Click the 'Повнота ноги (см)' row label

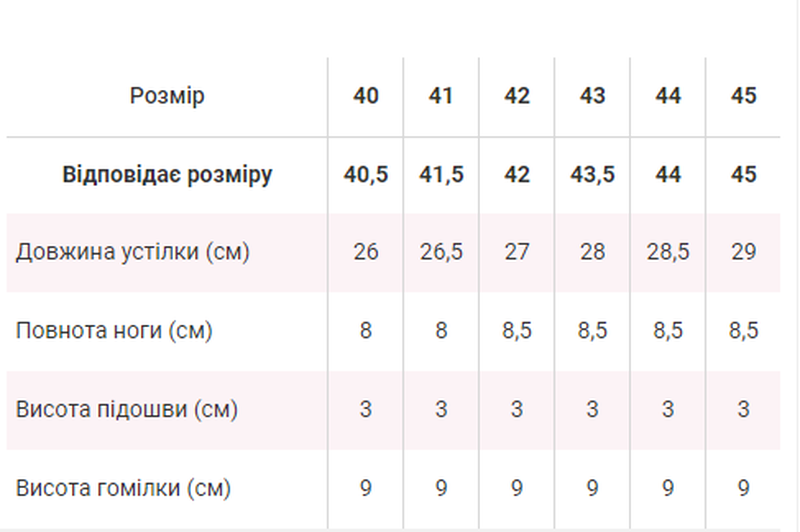pos(114,331)
